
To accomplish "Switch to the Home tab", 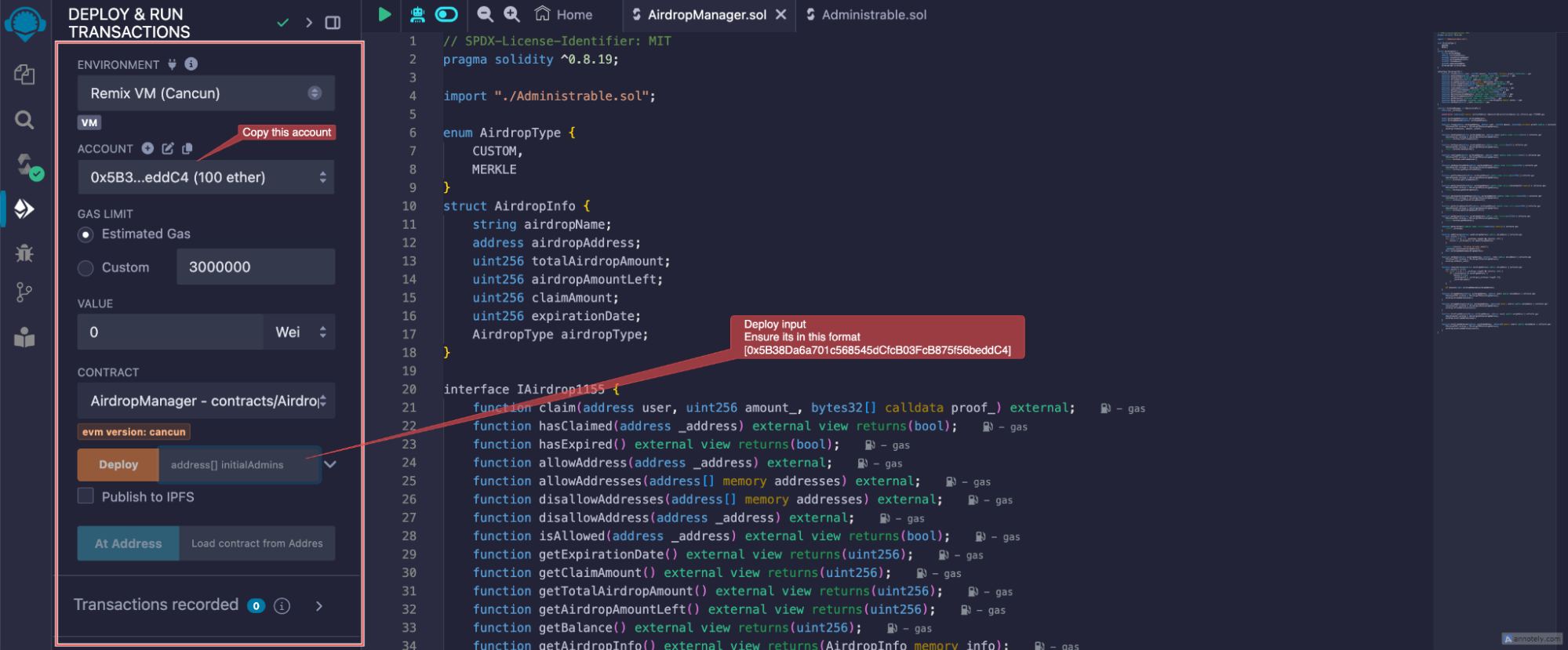I will click(x=564, y=14).
